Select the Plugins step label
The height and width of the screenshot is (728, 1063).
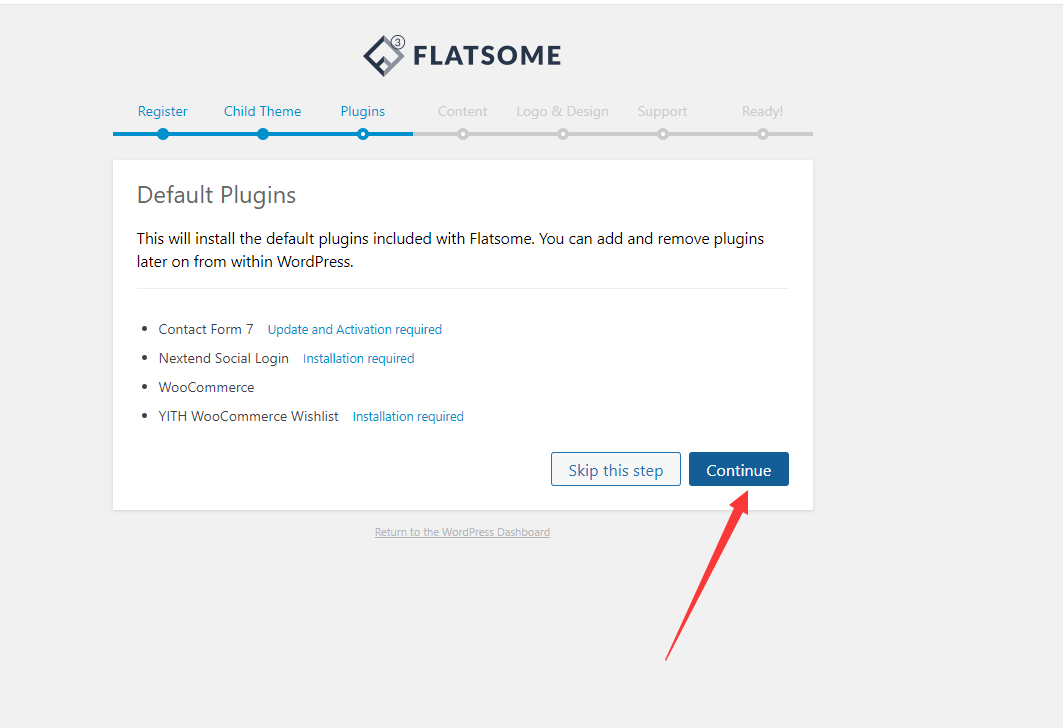tap(363, 111)
